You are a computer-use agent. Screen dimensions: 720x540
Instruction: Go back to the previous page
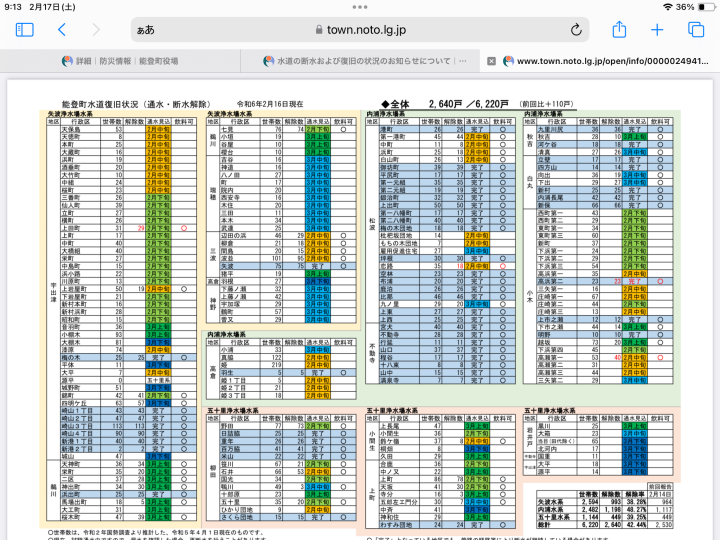coord(62,30)
